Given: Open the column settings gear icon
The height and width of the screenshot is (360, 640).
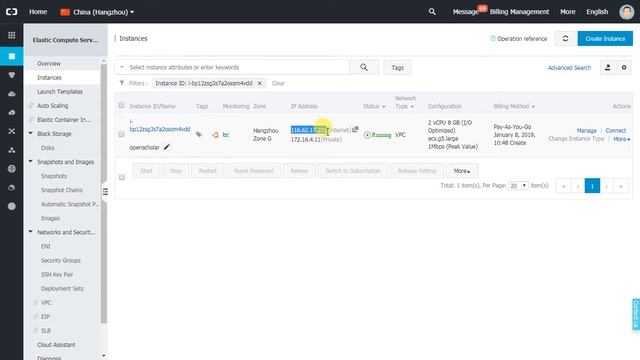Looking at the screenshot, I should pos(624,67).
